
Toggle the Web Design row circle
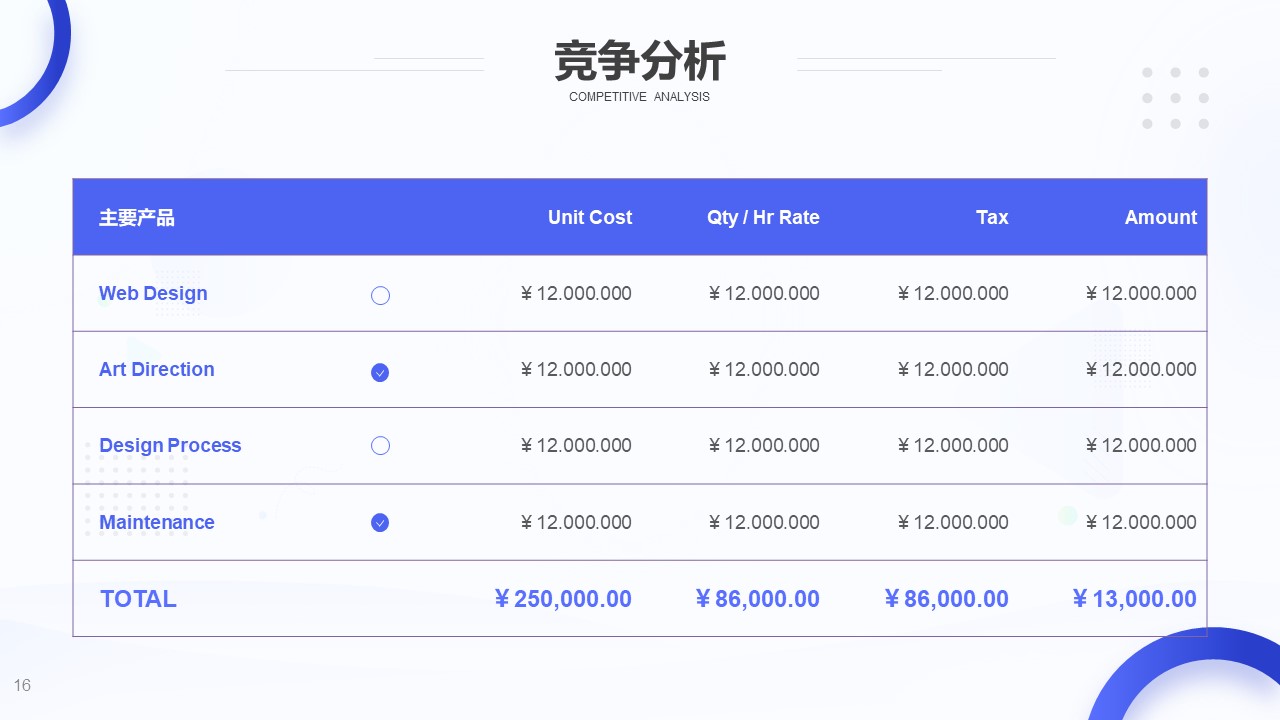(380, 295)
